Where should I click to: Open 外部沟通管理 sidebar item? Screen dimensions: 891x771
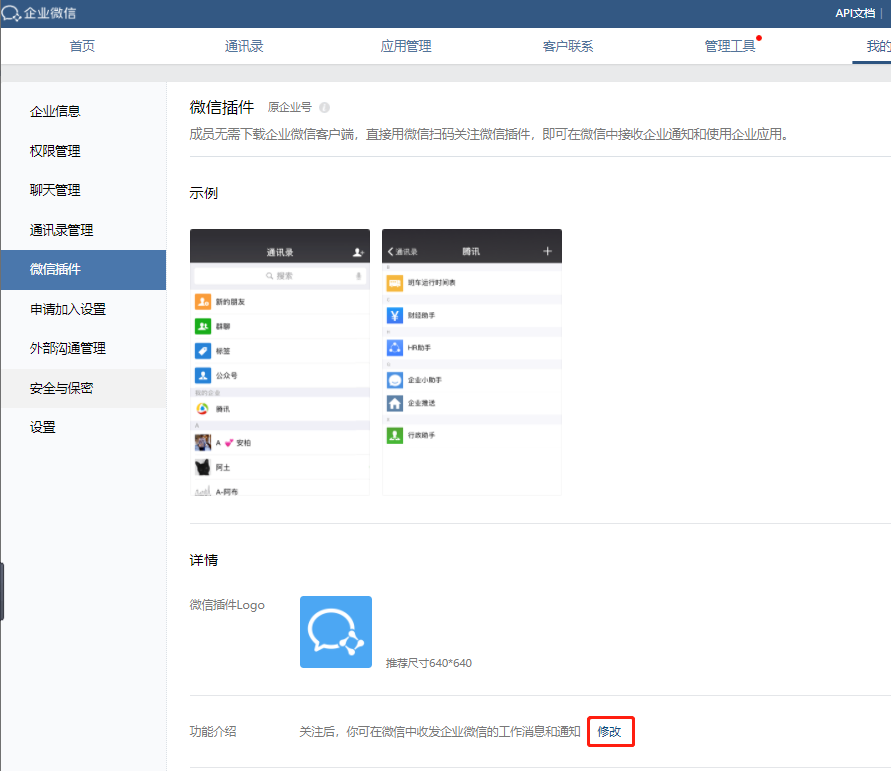83,348
